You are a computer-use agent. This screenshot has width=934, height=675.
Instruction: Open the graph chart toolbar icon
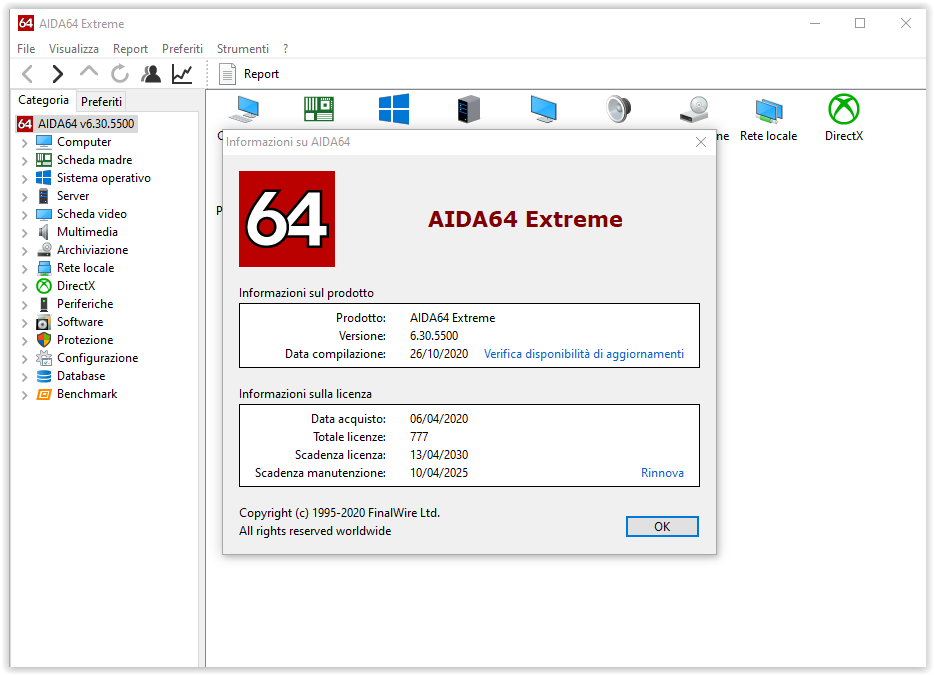tap(182, 74)
